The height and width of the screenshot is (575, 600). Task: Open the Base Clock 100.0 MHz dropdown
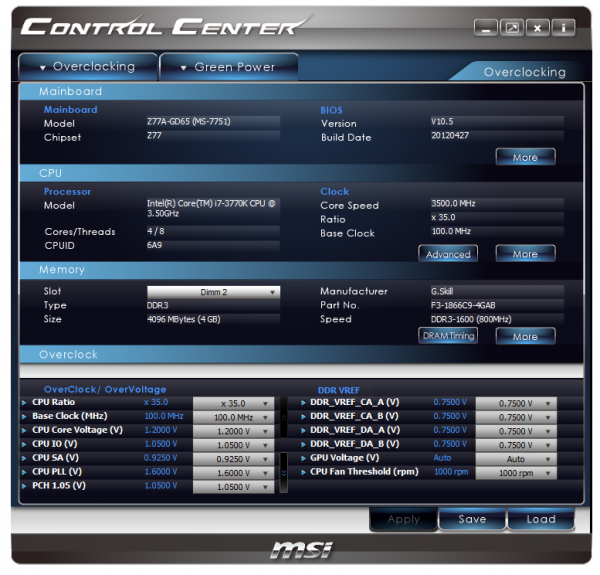click(233, 417)
